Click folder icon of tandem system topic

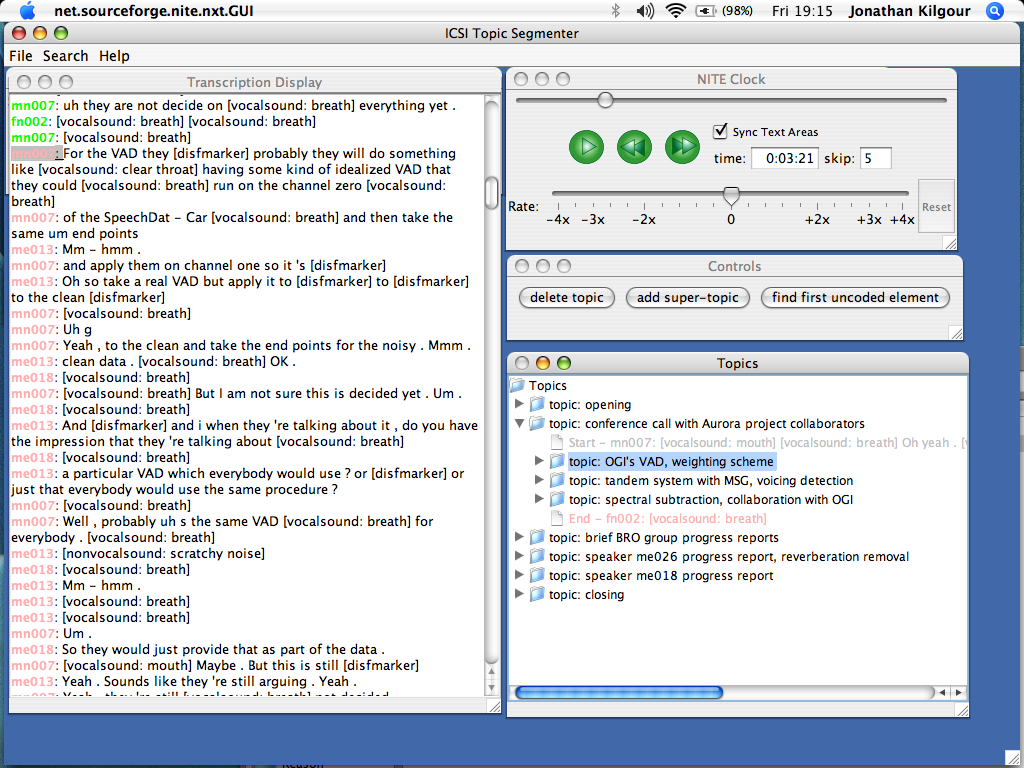pyautogui.click(x=557, y=480)
